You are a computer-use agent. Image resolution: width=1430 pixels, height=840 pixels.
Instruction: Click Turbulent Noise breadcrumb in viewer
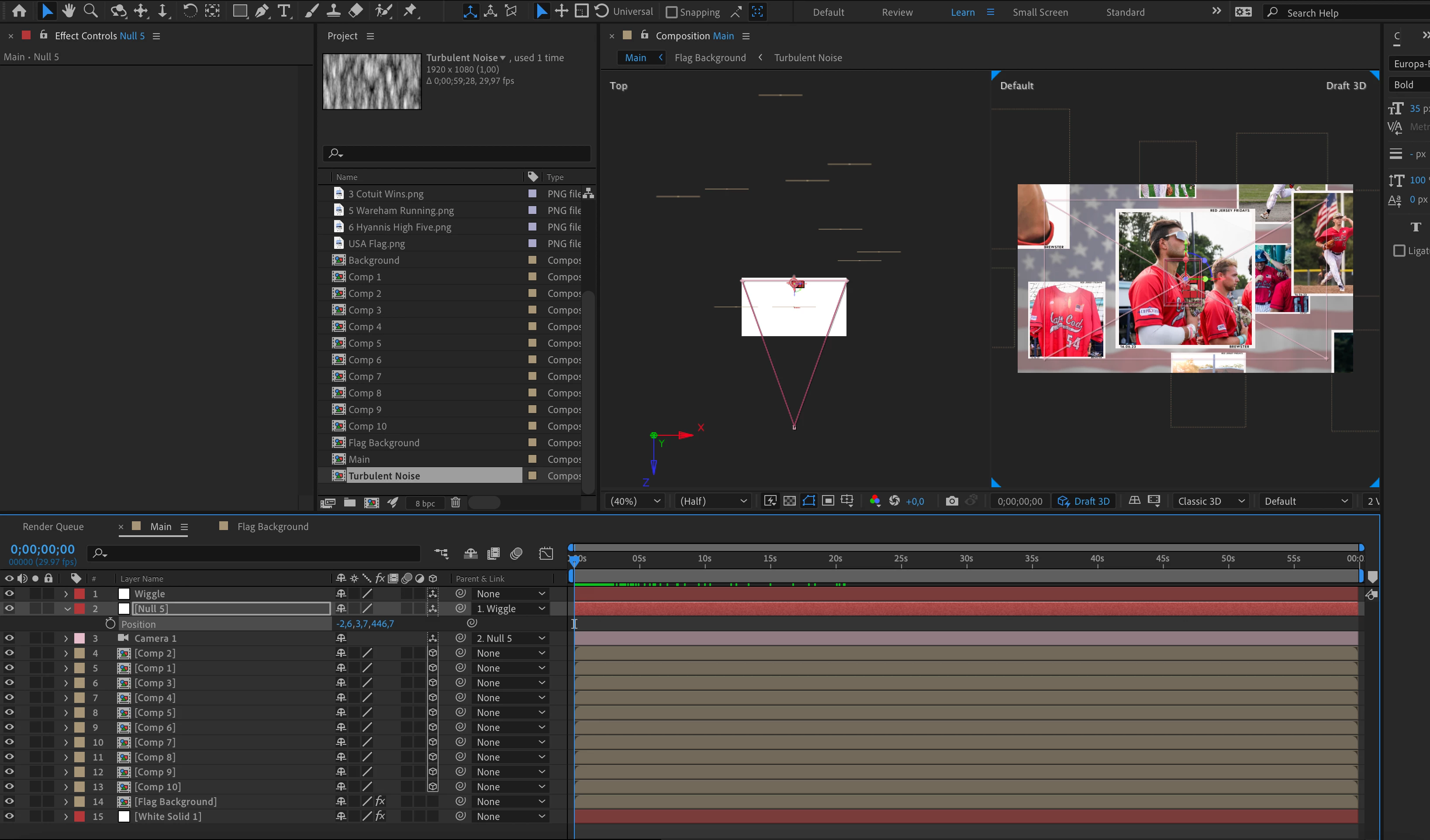tap(808, 57)
